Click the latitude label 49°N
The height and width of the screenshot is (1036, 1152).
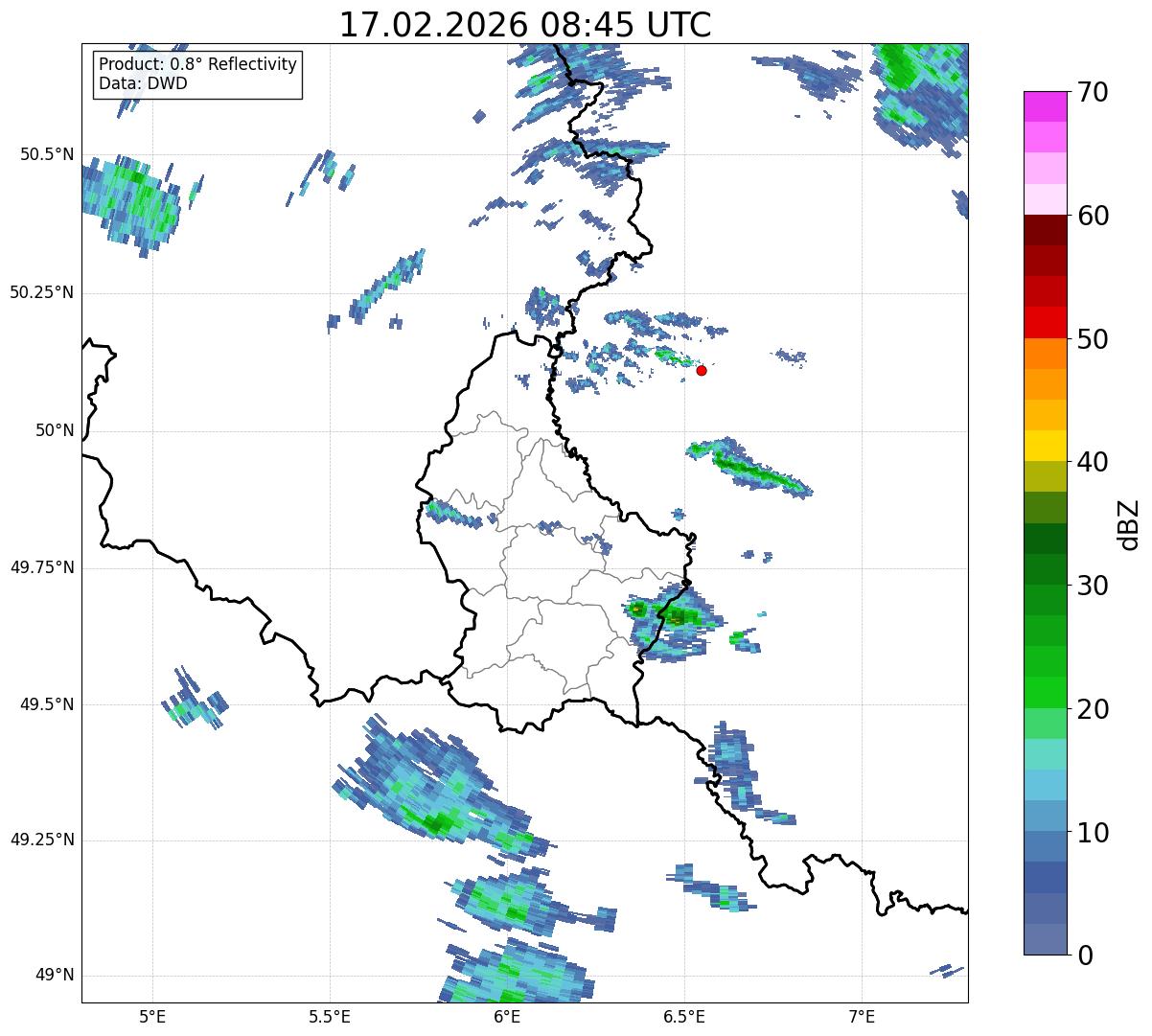click(55, 975)
